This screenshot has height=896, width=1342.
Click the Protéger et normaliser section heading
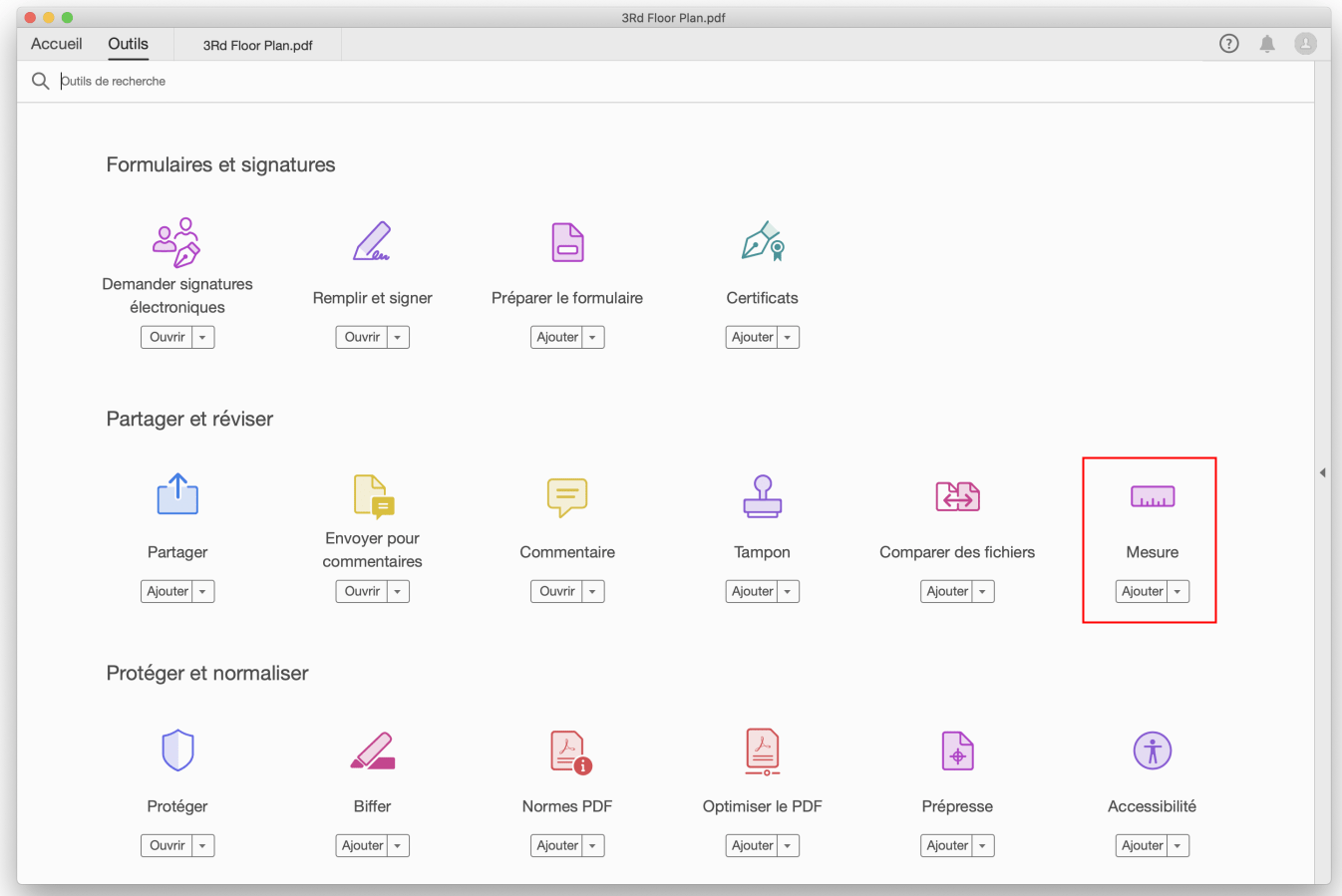[207, 673]
